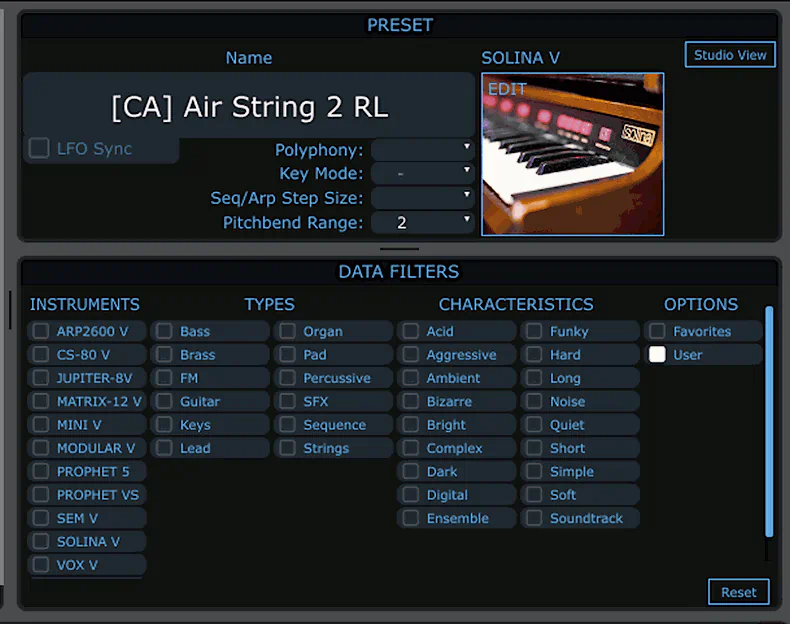Toggle the Simple characteristic
This screenshot has height=624, width=790.
coord(535,471)
